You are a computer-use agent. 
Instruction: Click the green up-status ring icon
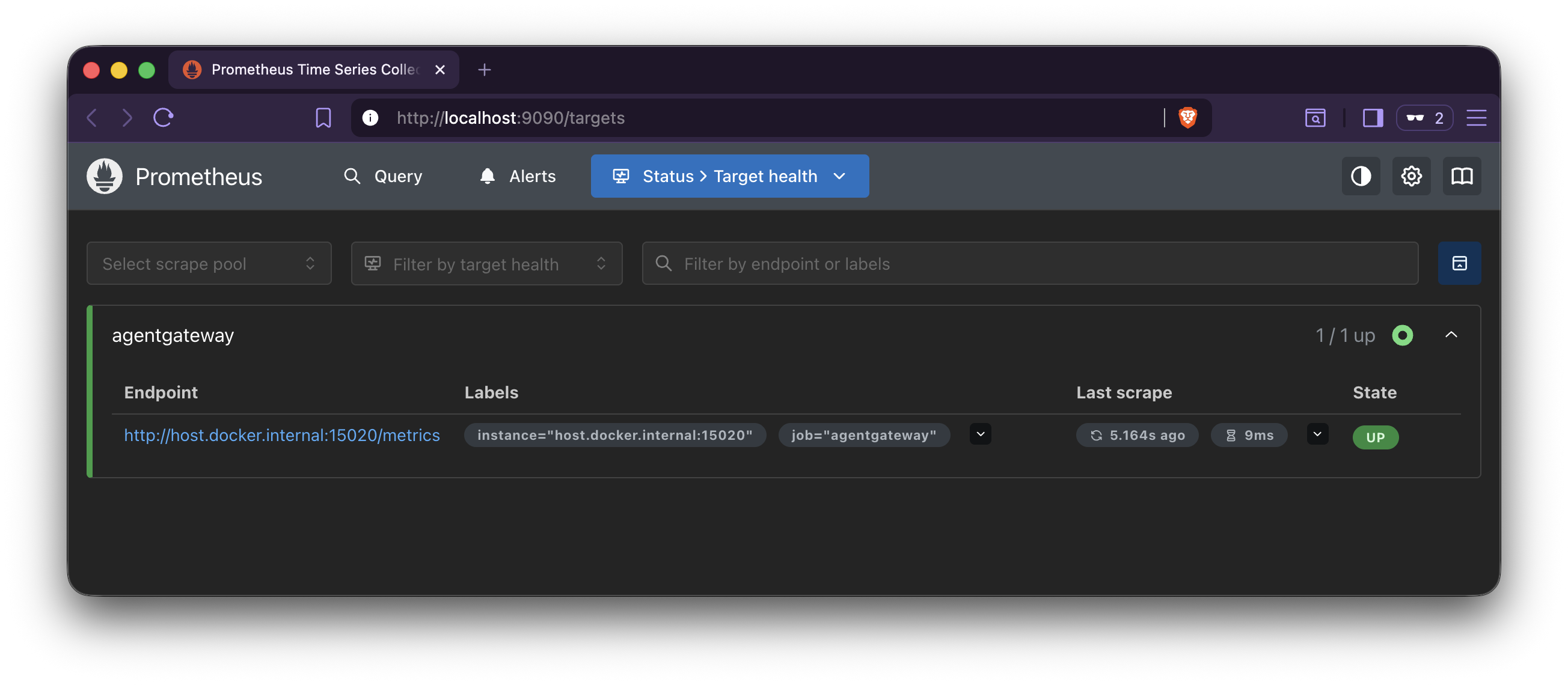(x=1402, y=335)
